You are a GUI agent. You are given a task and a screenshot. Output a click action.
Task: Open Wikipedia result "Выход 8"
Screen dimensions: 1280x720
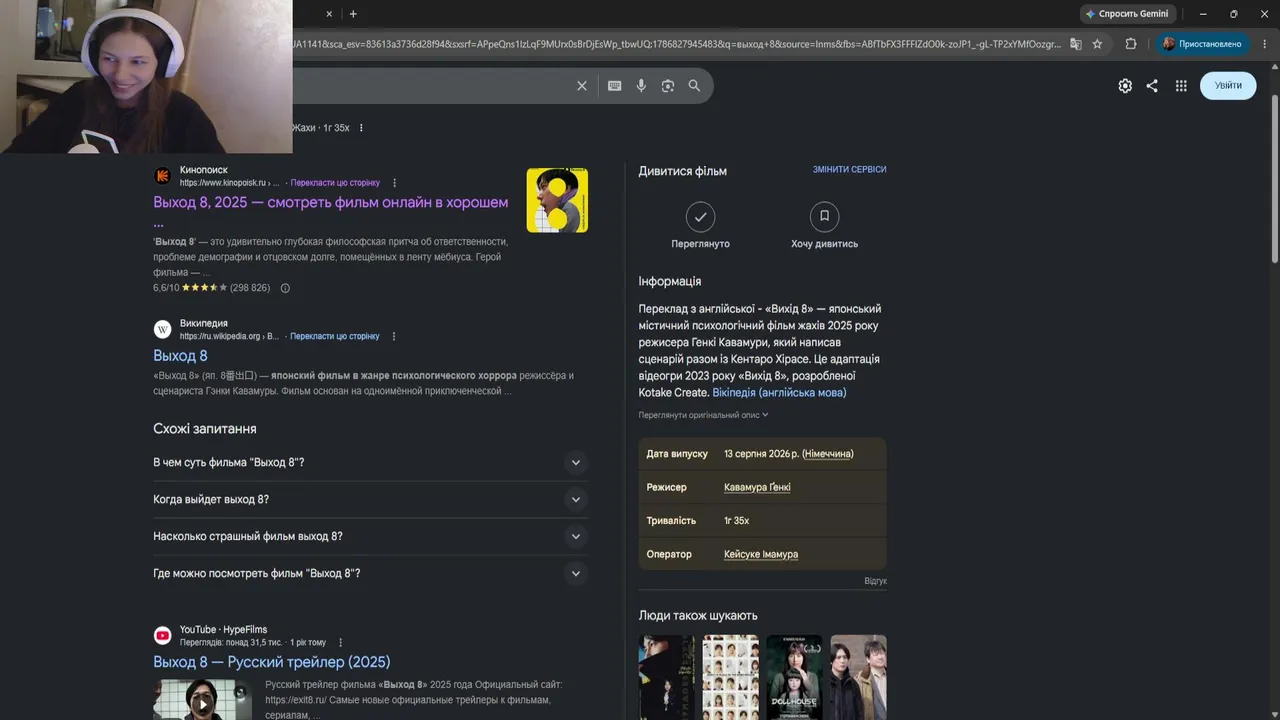point(180,356)
